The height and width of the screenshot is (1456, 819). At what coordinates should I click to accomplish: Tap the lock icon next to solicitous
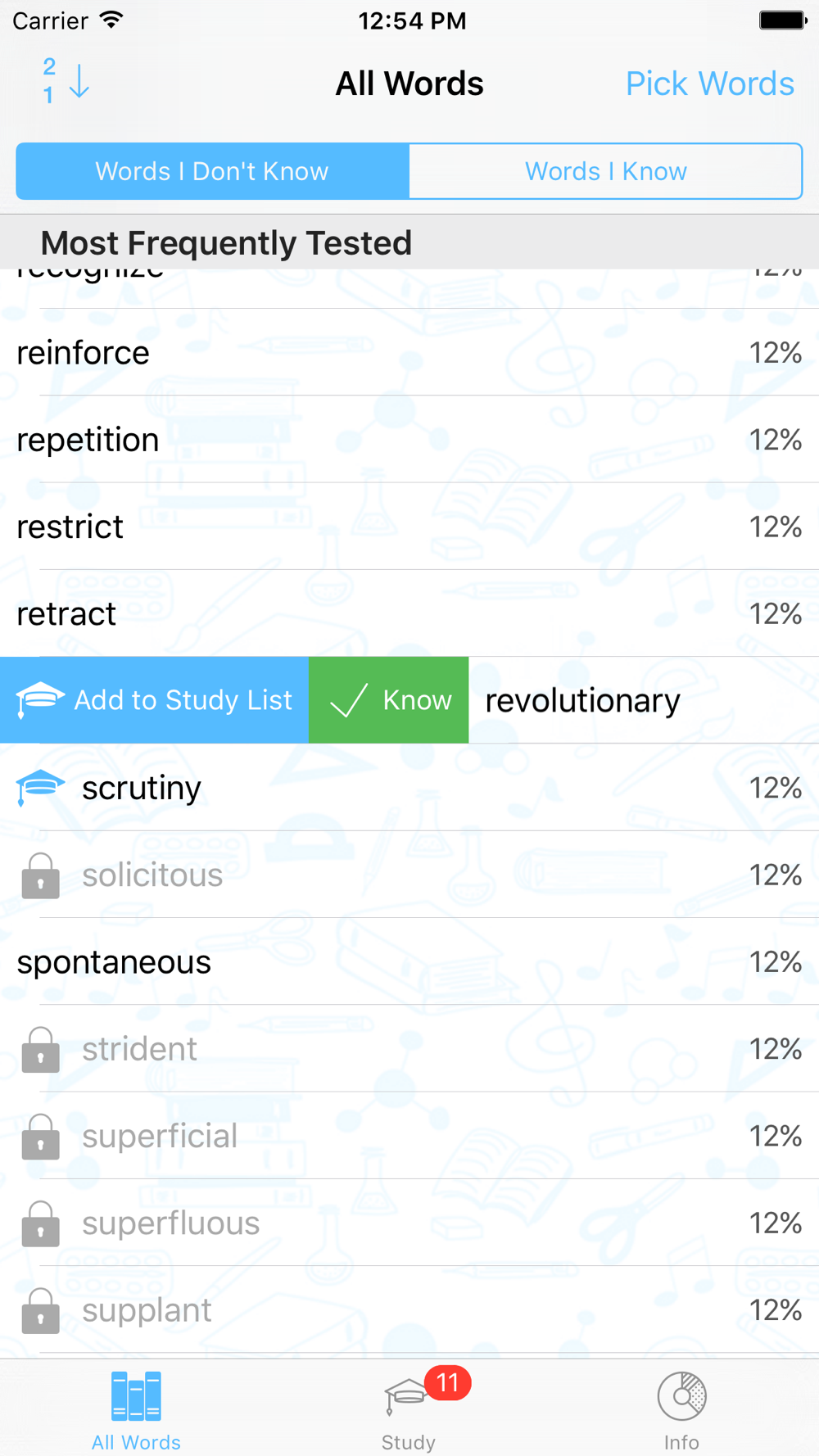coord(40,875)
